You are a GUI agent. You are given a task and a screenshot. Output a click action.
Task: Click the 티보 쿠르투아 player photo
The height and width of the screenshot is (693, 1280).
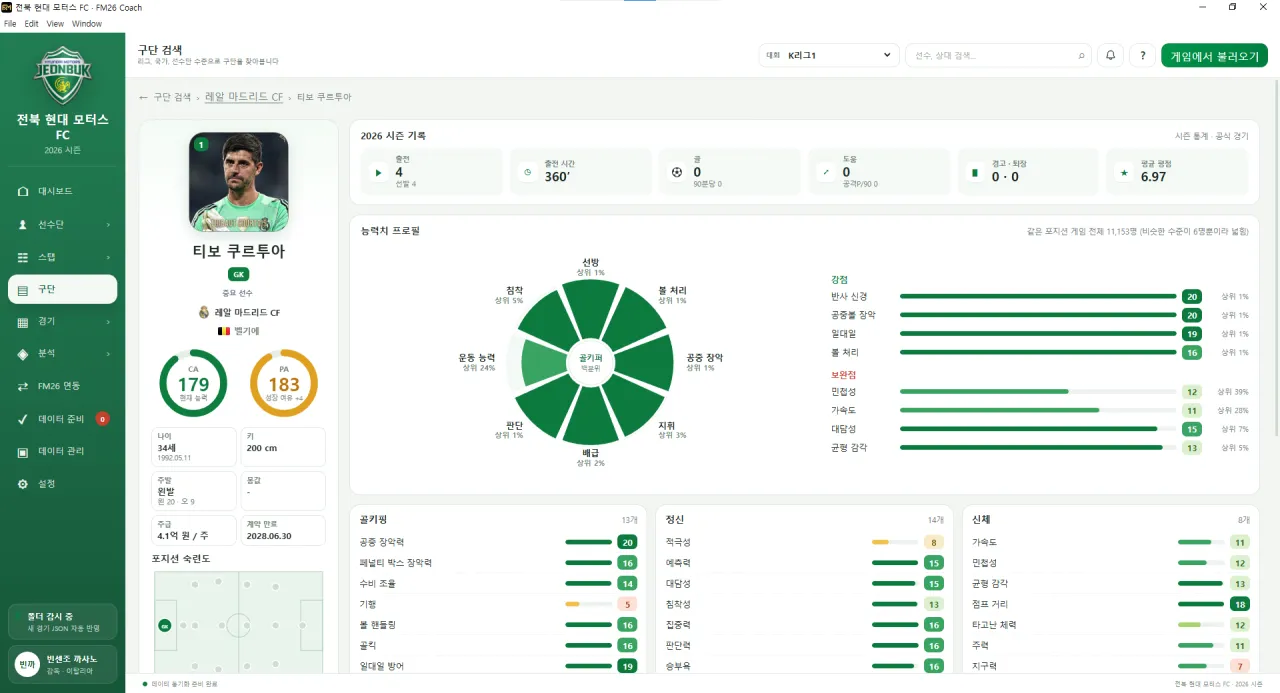pos(238,182)
